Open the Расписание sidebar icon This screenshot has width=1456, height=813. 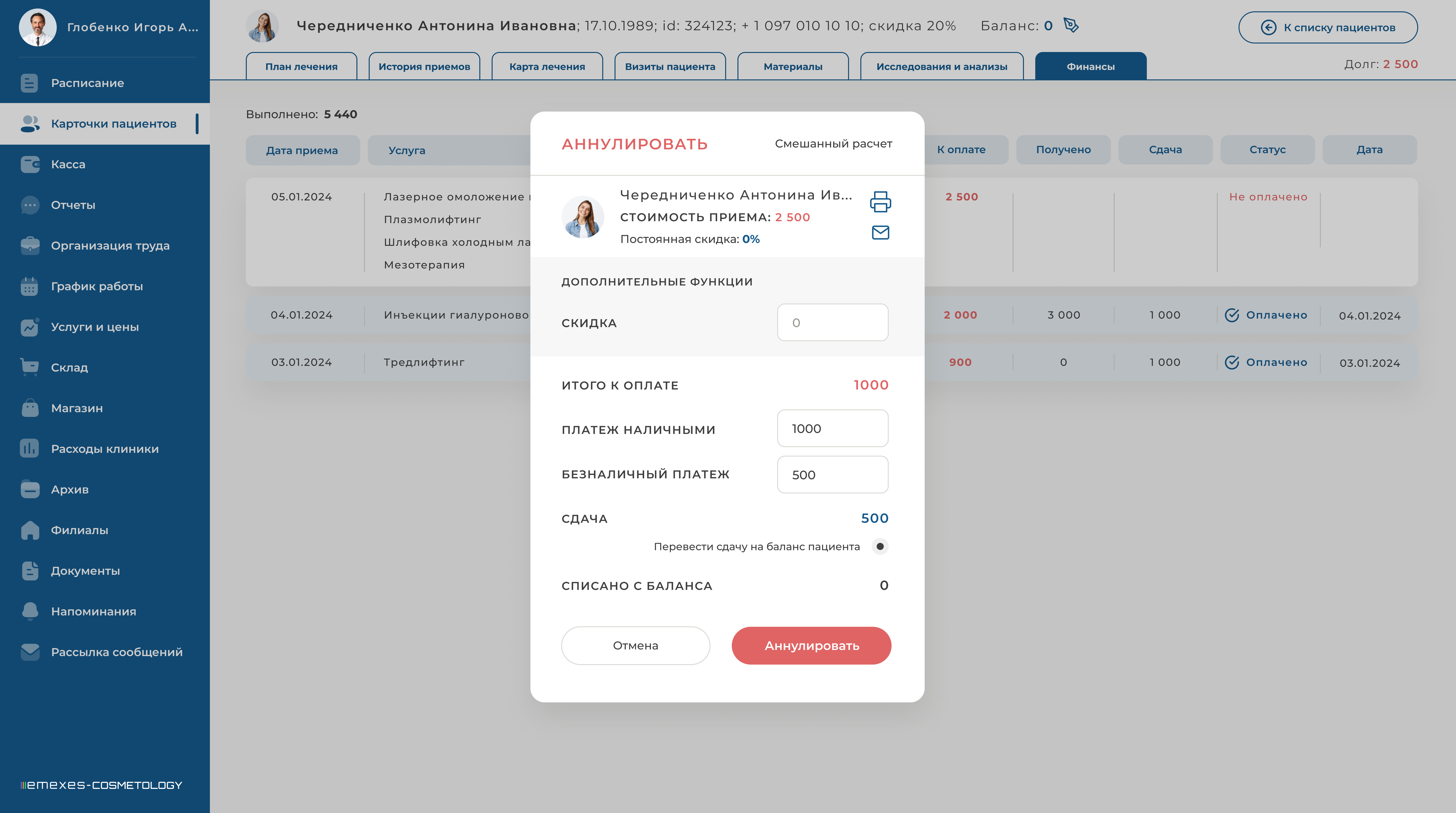tap(29, 83)
